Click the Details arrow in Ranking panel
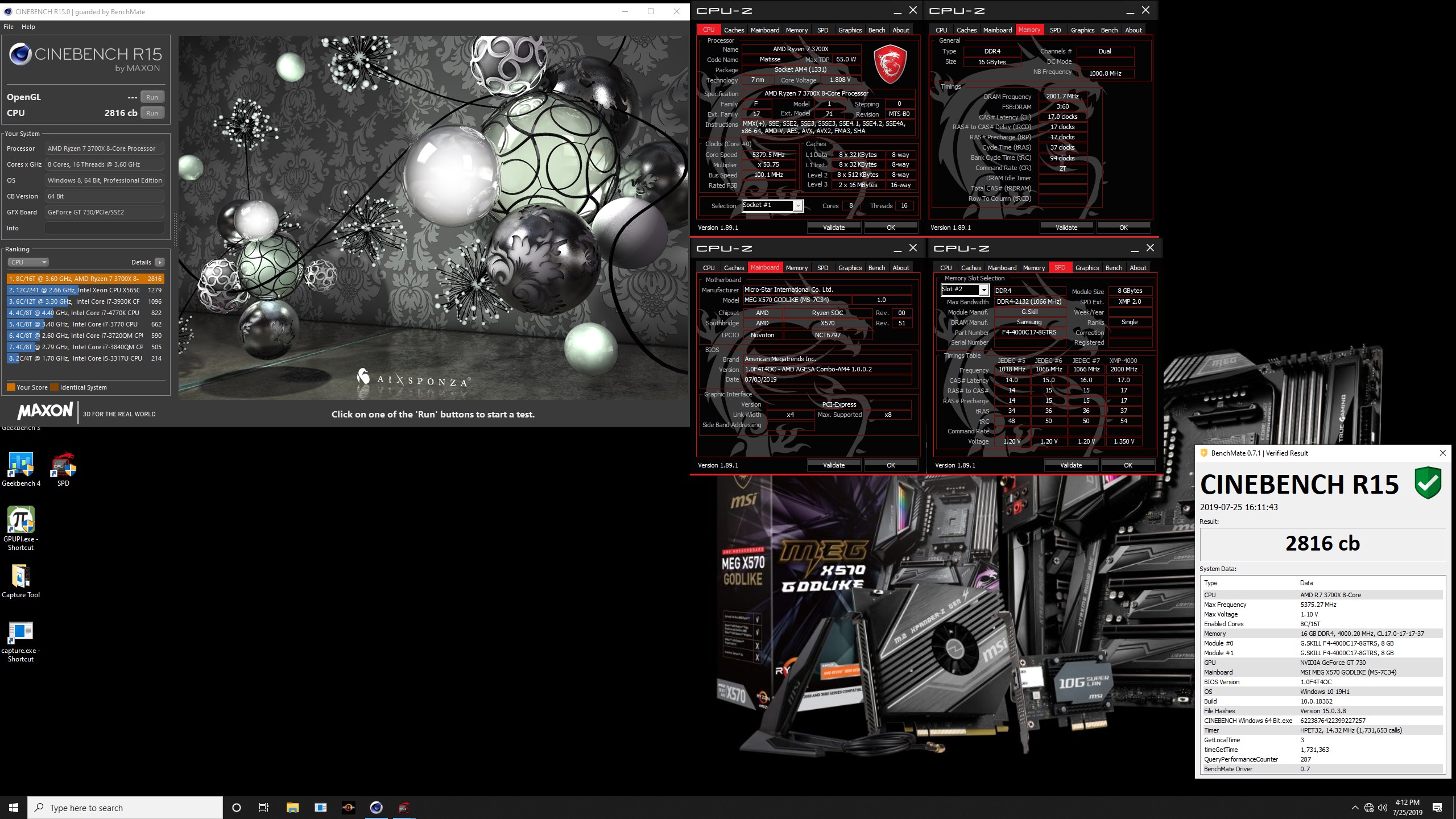The image size is (1456, 819). (160, 262)
